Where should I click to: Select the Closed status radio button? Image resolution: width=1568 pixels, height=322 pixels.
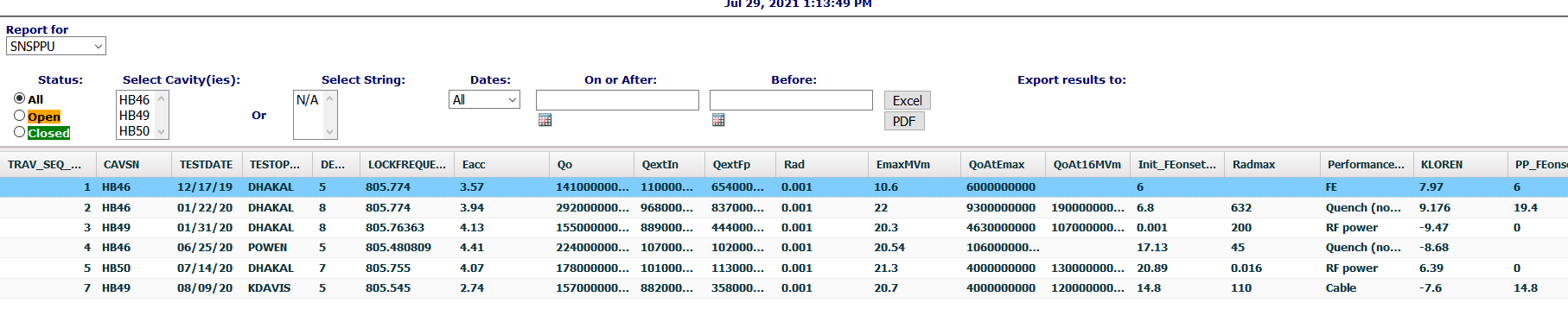tap(20, 132)
